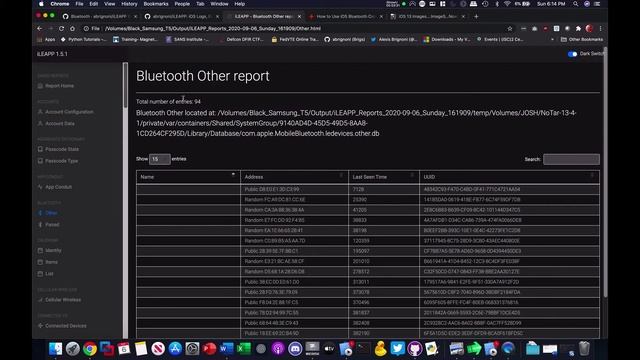Open Launchpad from the Dock
Screen dimensions: 640x360
[73, 349]
